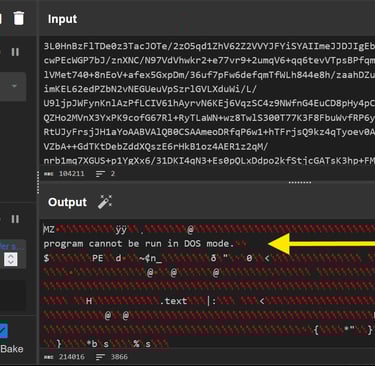Click input length value 104211
This screenshot has height=366, width=375.
pos(72,174)
